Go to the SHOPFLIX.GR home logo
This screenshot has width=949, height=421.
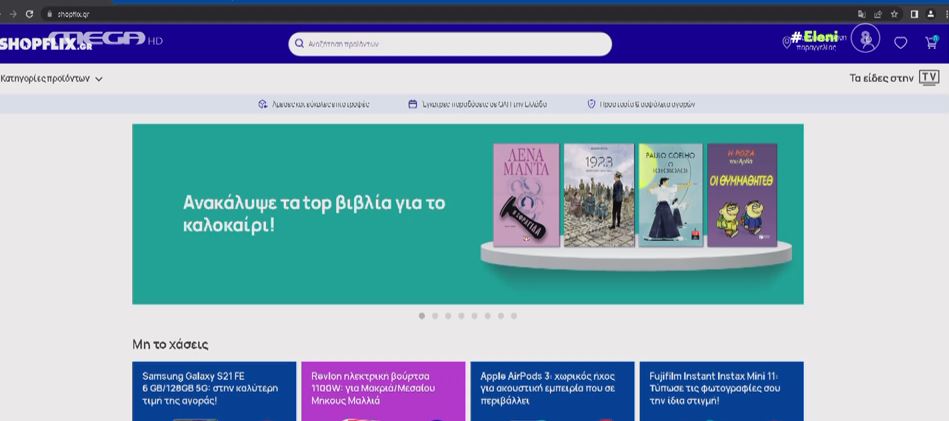(46, 44)
